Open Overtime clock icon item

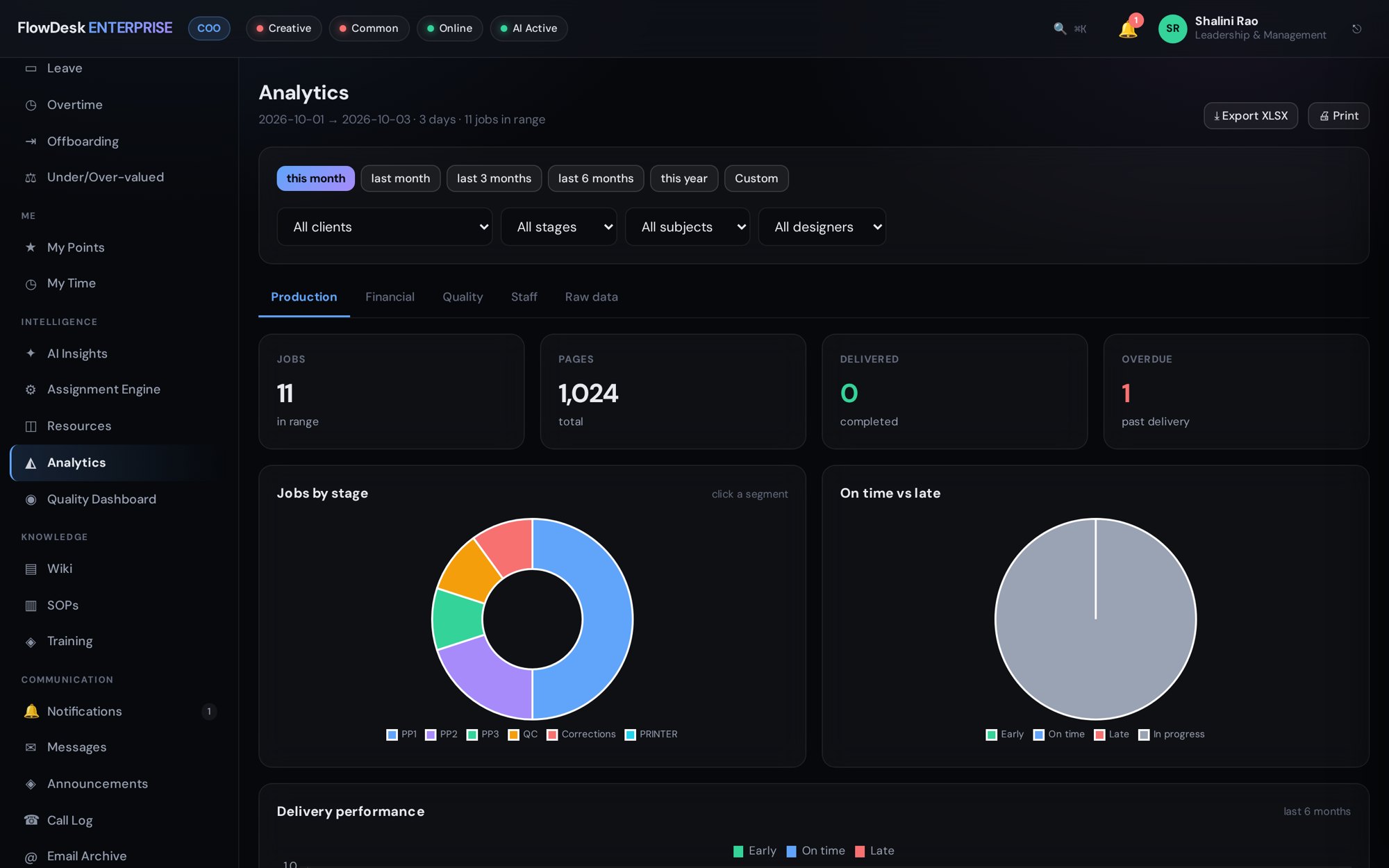119,105
